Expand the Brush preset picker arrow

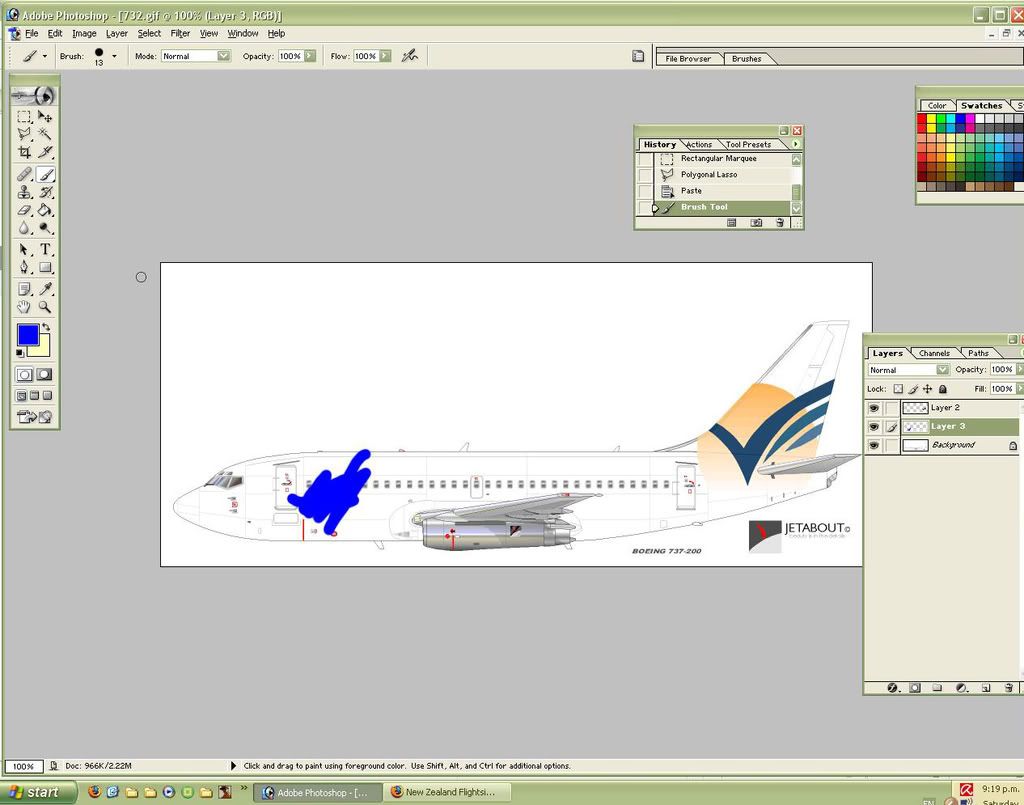click(114, 56)
